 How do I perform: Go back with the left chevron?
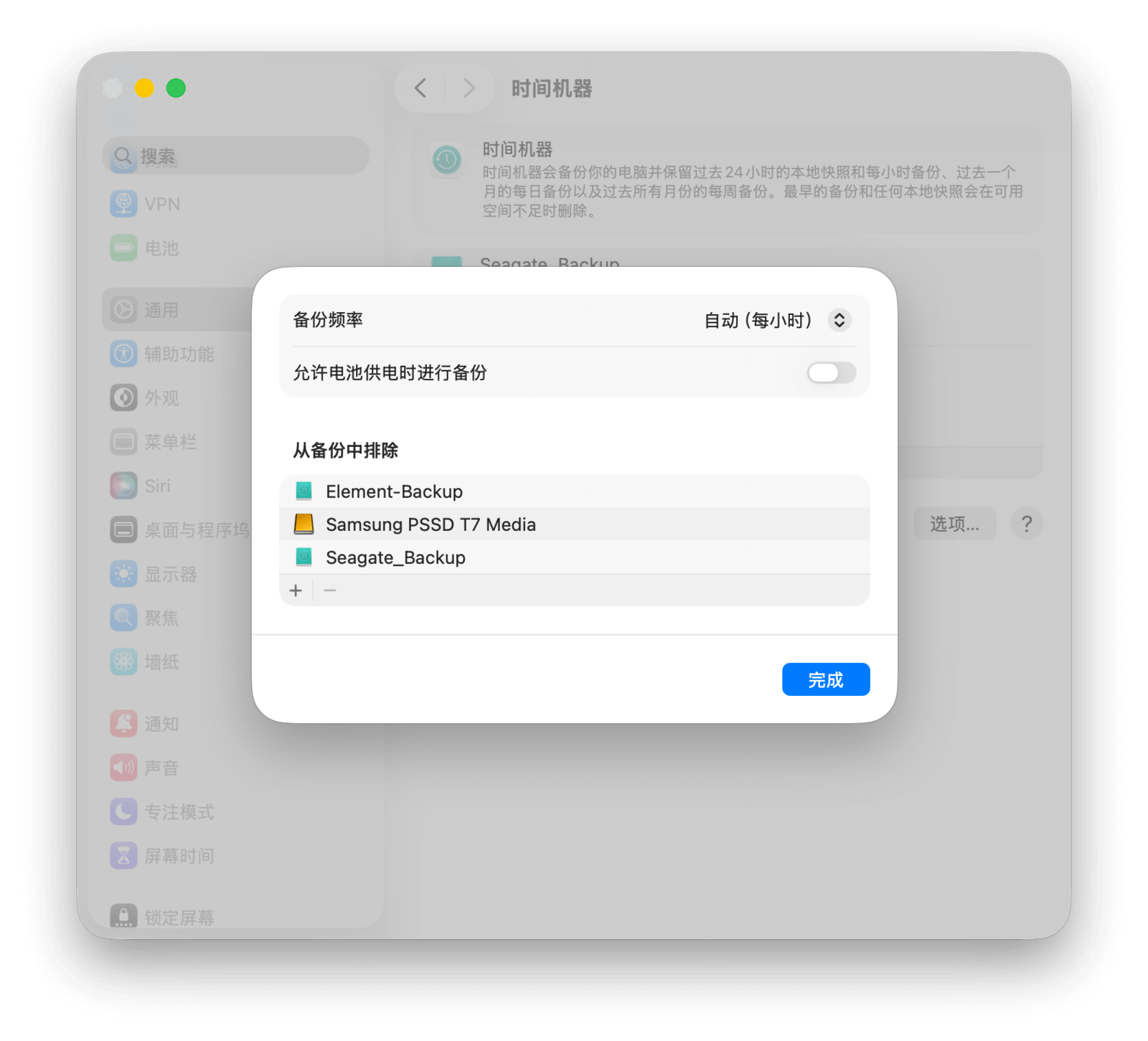420,88
